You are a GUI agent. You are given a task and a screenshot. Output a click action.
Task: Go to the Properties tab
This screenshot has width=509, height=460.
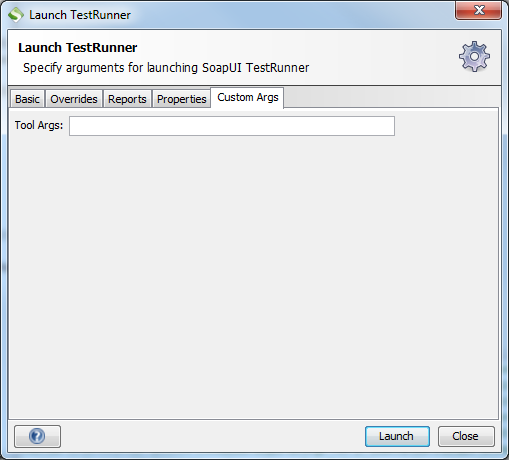point(182,99)
